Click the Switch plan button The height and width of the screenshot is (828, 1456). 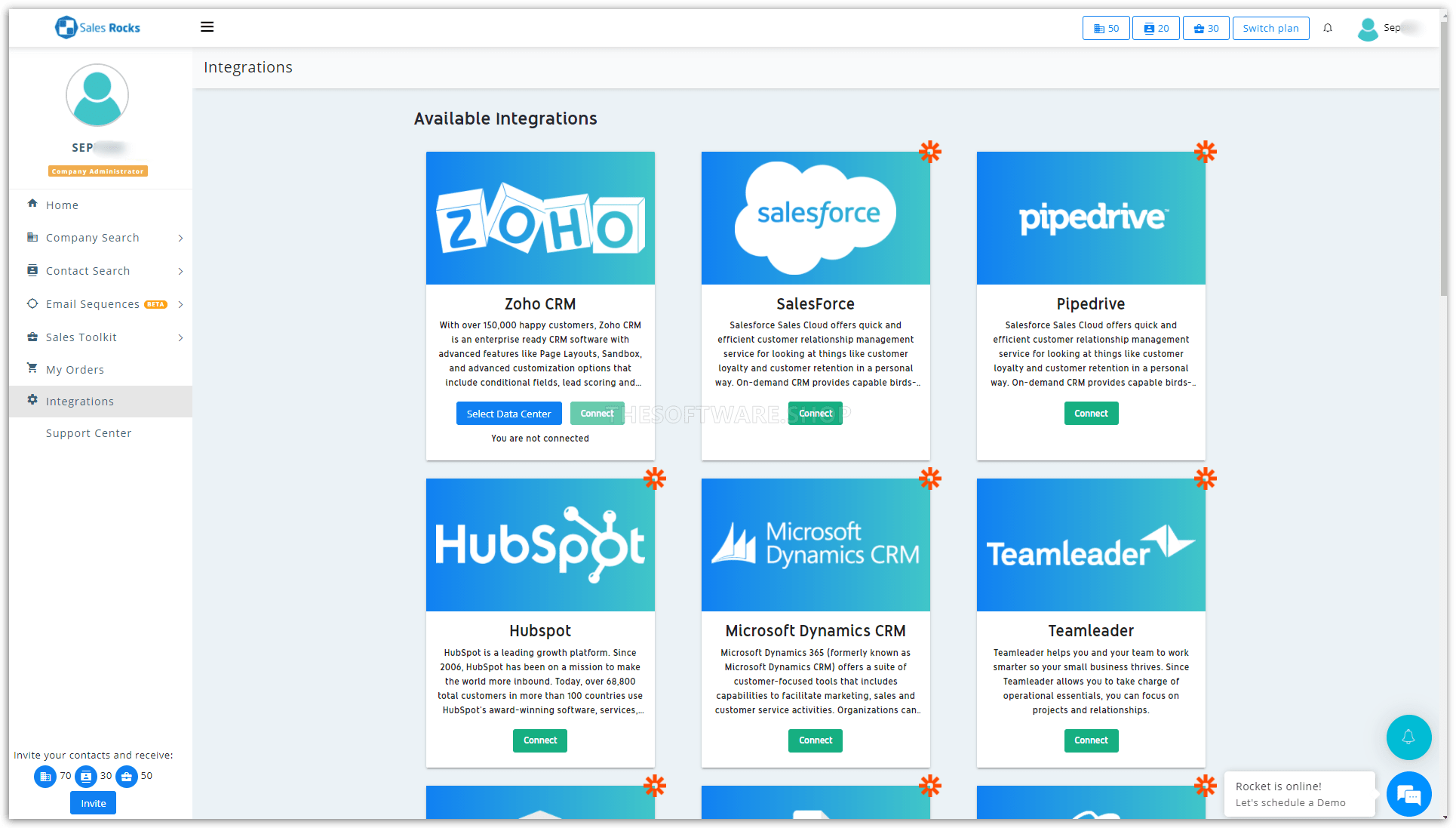tap(1270, 28)
